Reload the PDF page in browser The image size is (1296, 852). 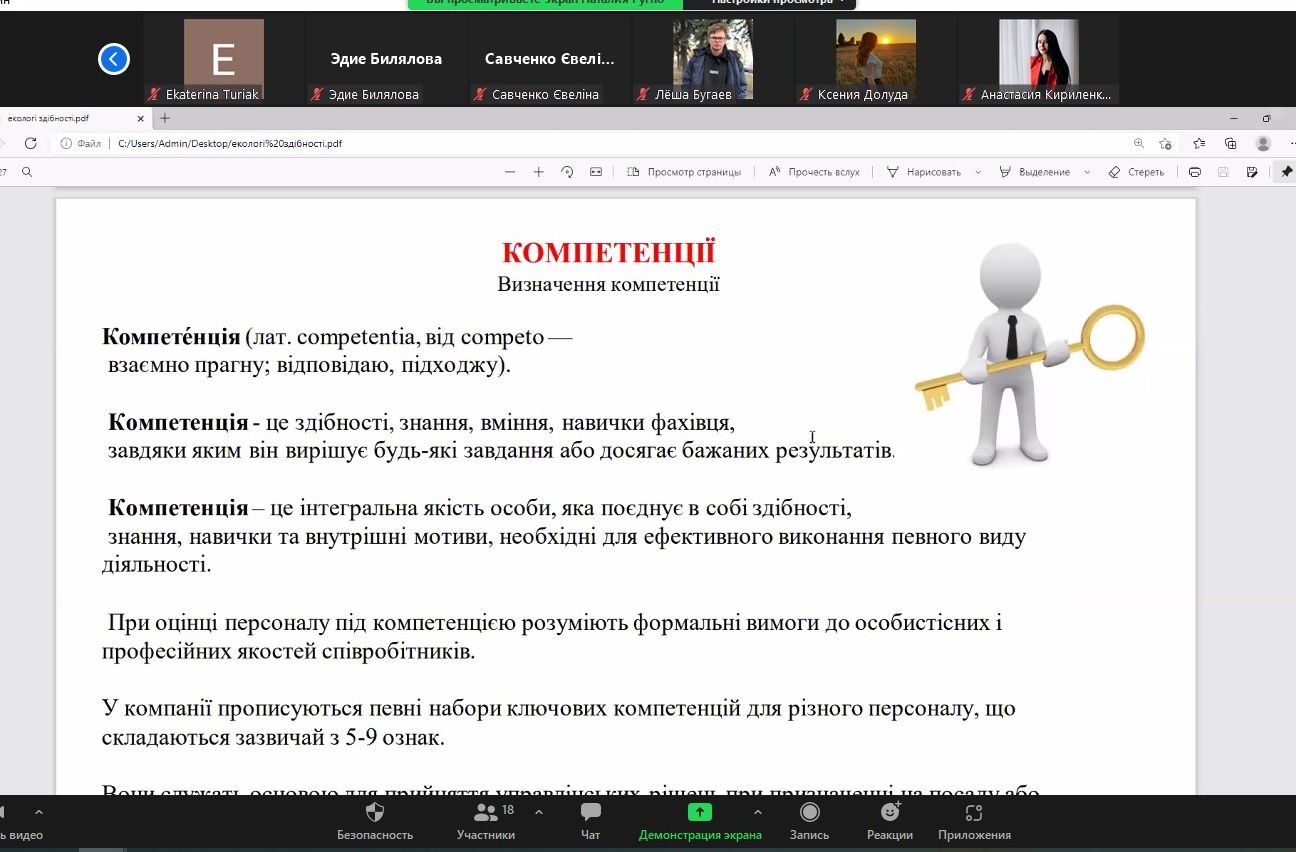click(30, 143)
